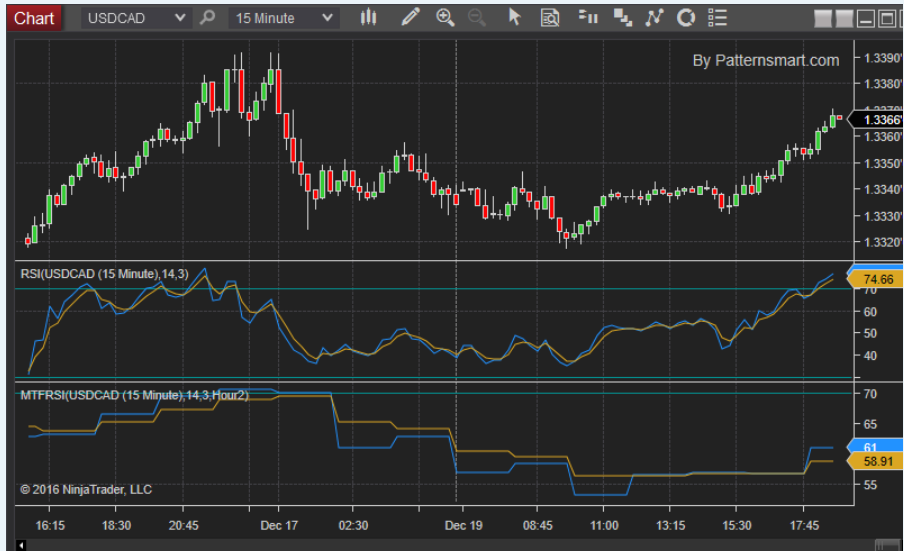The image size is (904, 551).
Task: Open the Indicators zigzag icon
Action: tap(654, 17)
